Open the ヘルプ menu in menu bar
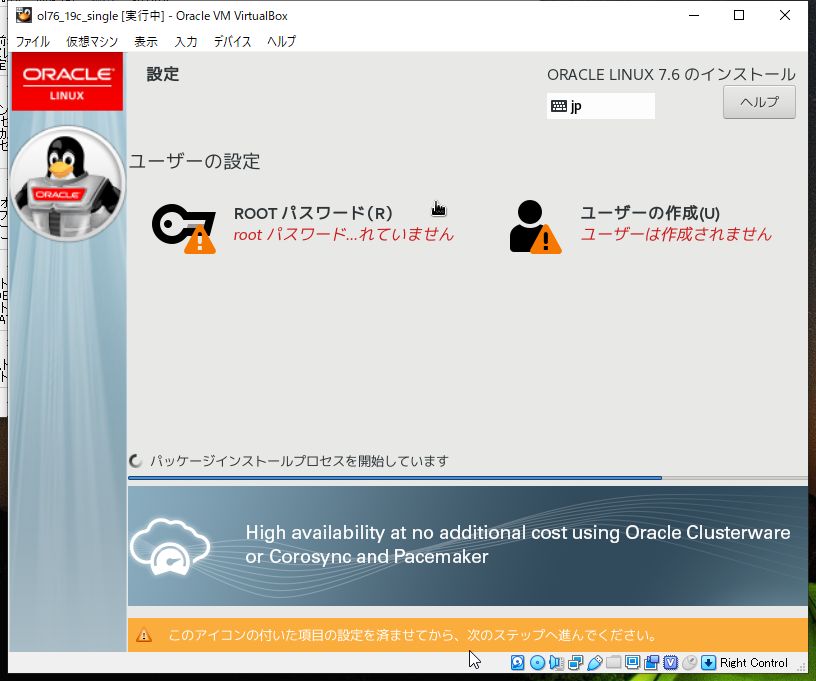The height and width of the screenshot is (681, 816). pos(282,41)
